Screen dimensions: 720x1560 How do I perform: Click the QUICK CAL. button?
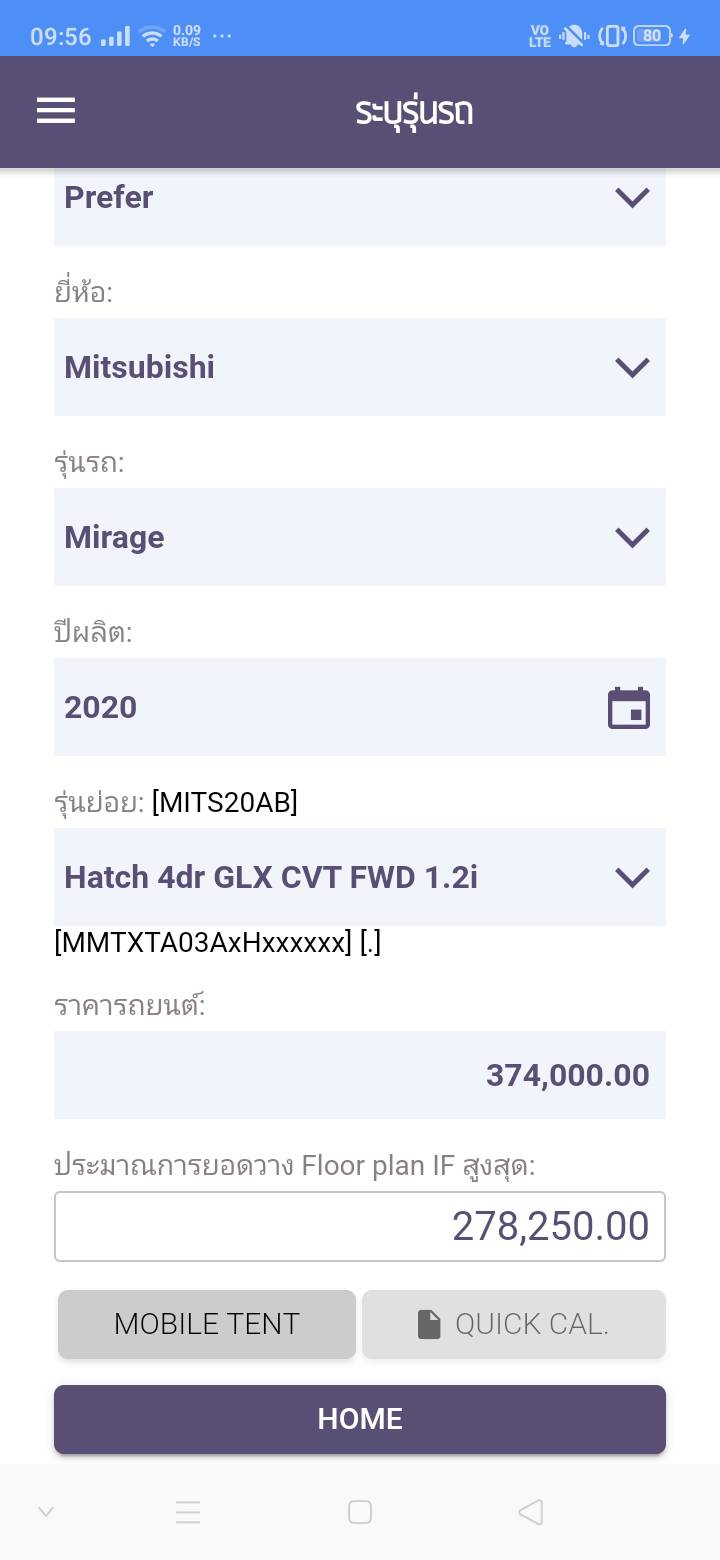514,1324
